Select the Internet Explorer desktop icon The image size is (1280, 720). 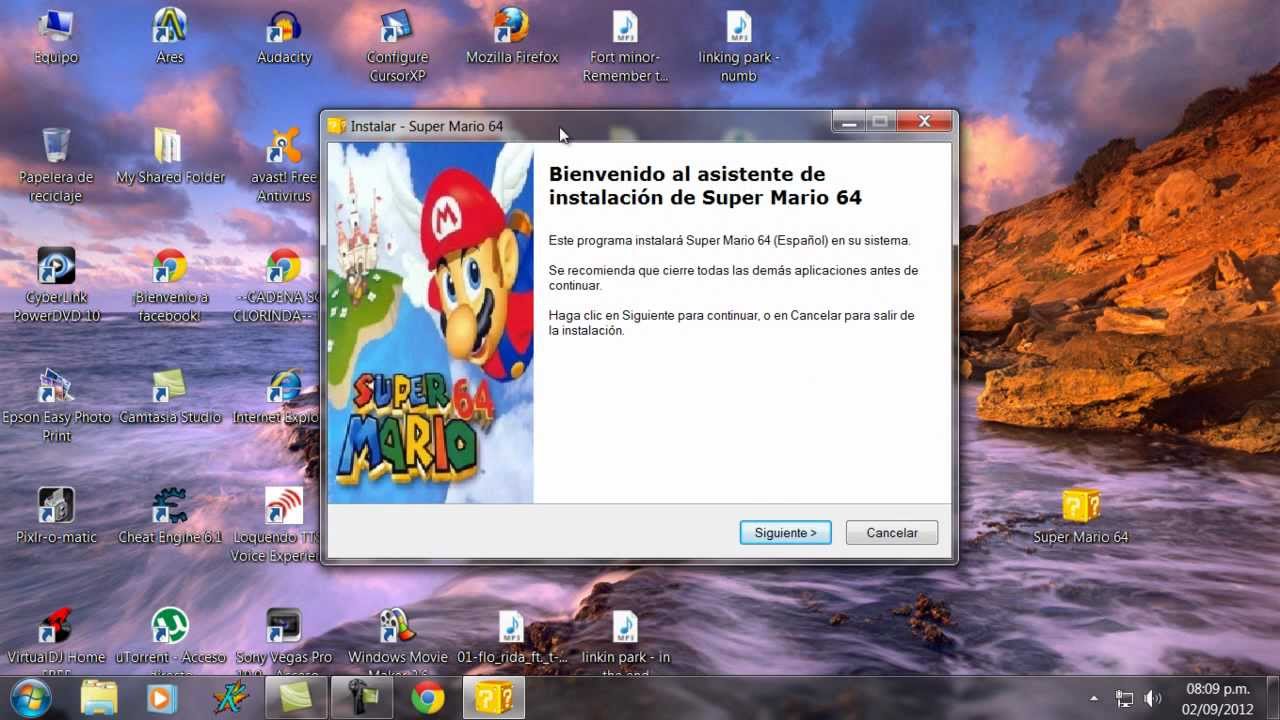(278, 397)
